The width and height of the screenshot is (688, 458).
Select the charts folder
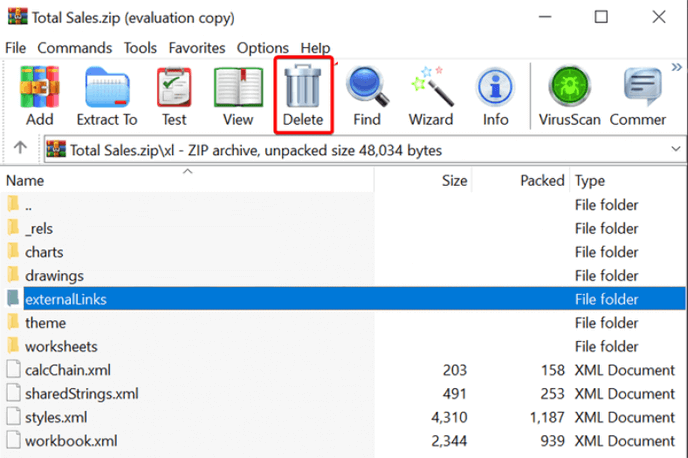coord(344,252)
